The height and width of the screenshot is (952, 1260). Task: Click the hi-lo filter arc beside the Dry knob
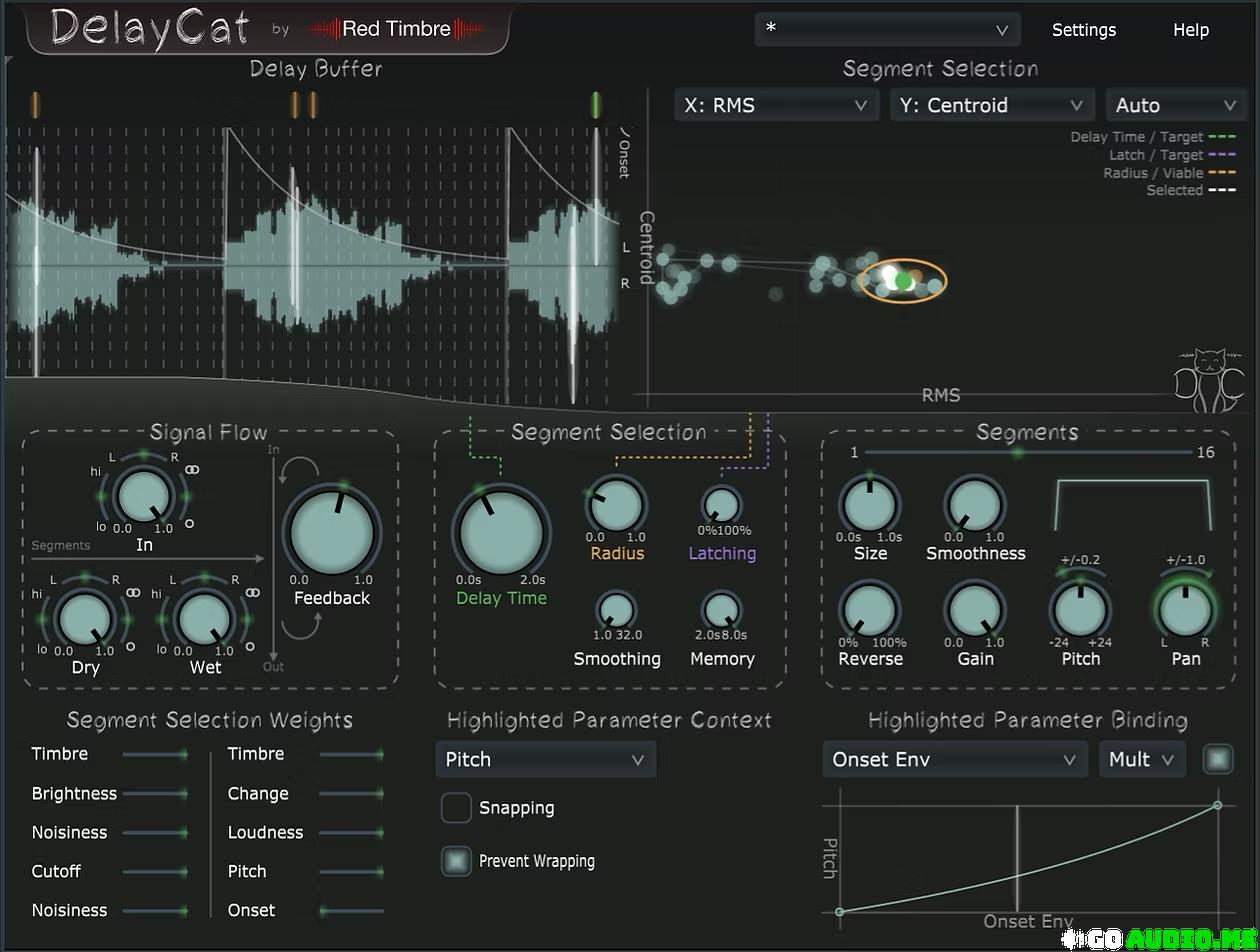point(42,620)
